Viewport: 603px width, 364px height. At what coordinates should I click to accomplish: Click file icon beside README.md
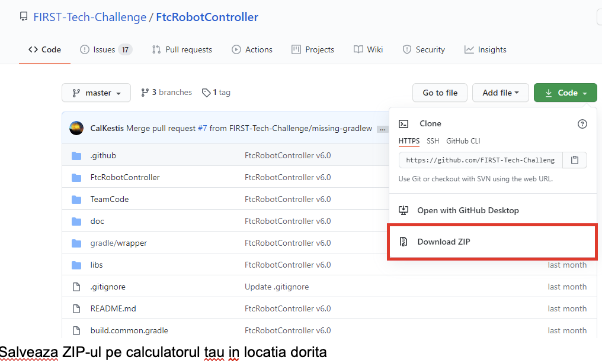point(77,309)
